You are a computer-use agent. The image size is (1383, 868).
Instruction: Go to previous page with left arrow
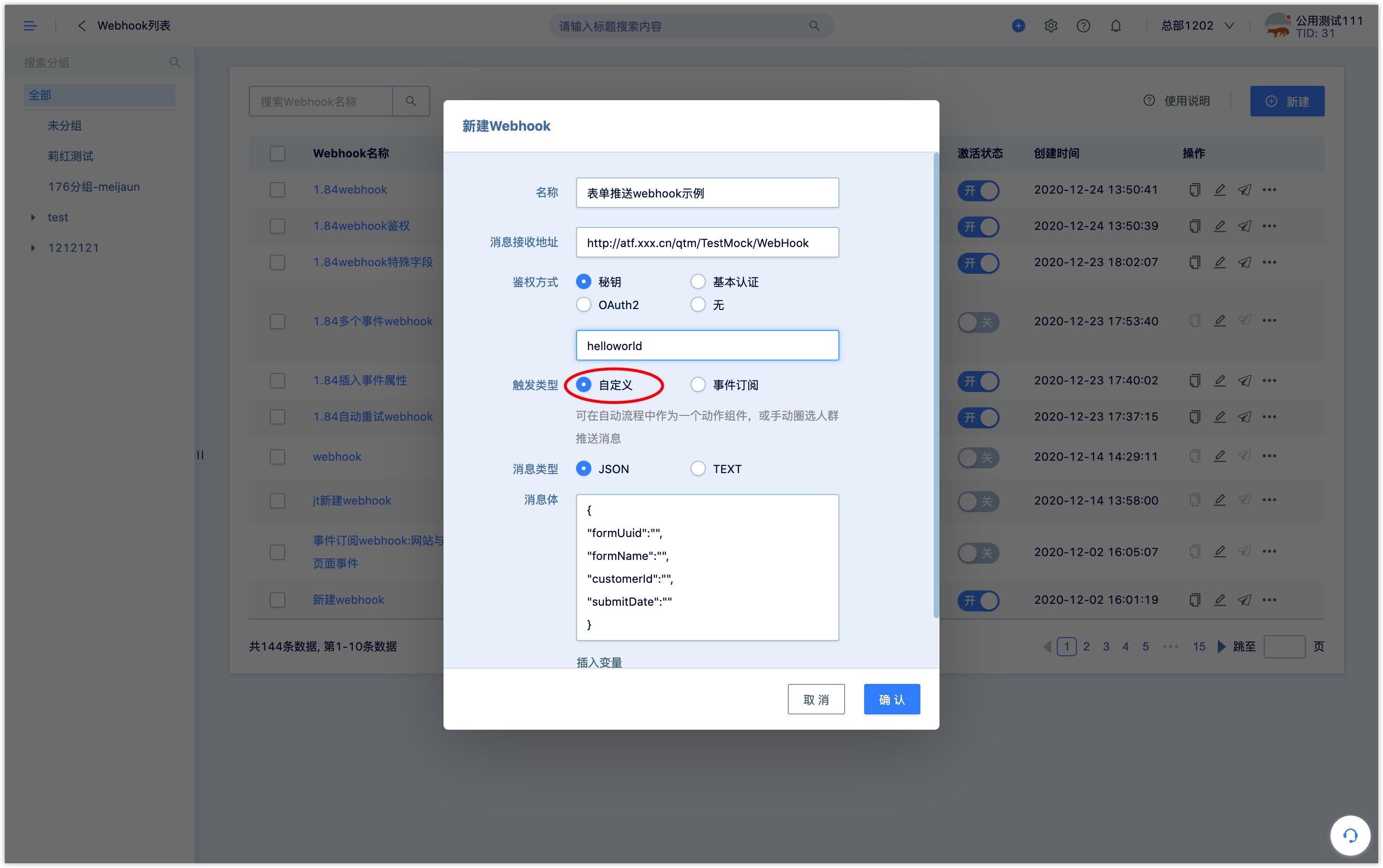(x=1047, y=646)
